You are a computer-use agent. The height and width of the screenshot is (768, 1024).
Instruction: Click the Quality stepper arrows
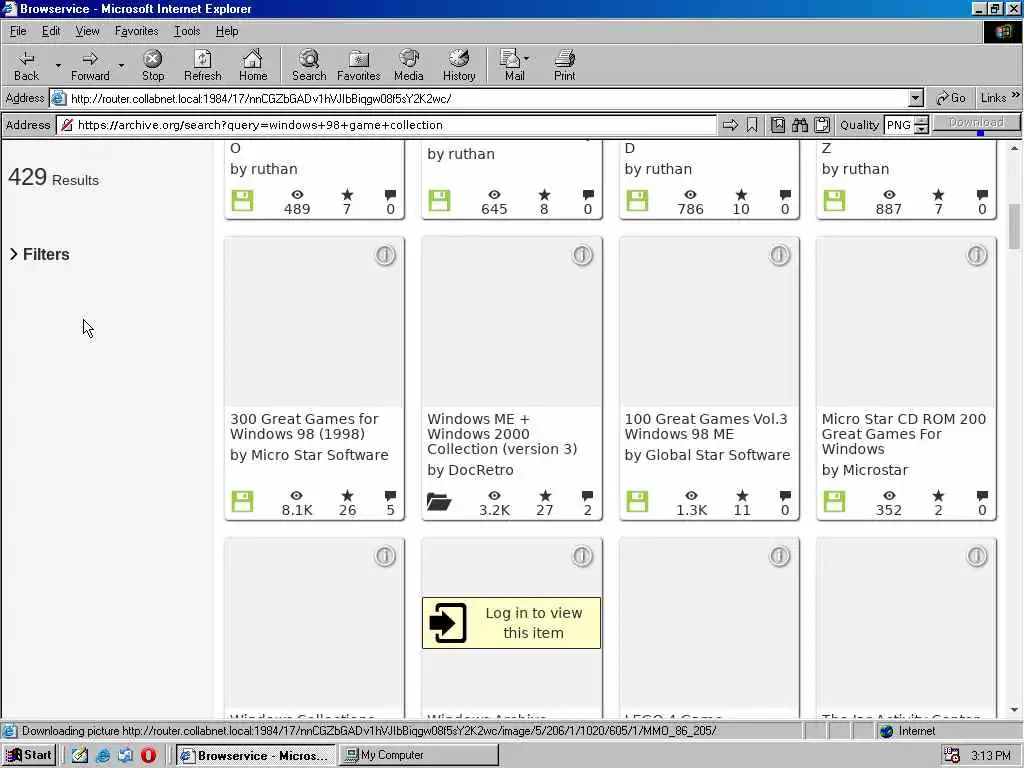coord(921,125)
